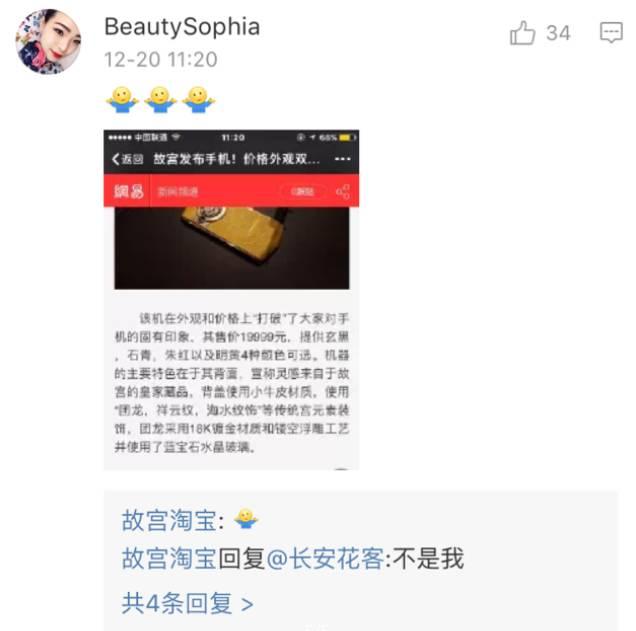The height and width of the screenshot is (631, 636).
Task: Tap the 返回 back chevron in the screenshot
Action: 127,159
